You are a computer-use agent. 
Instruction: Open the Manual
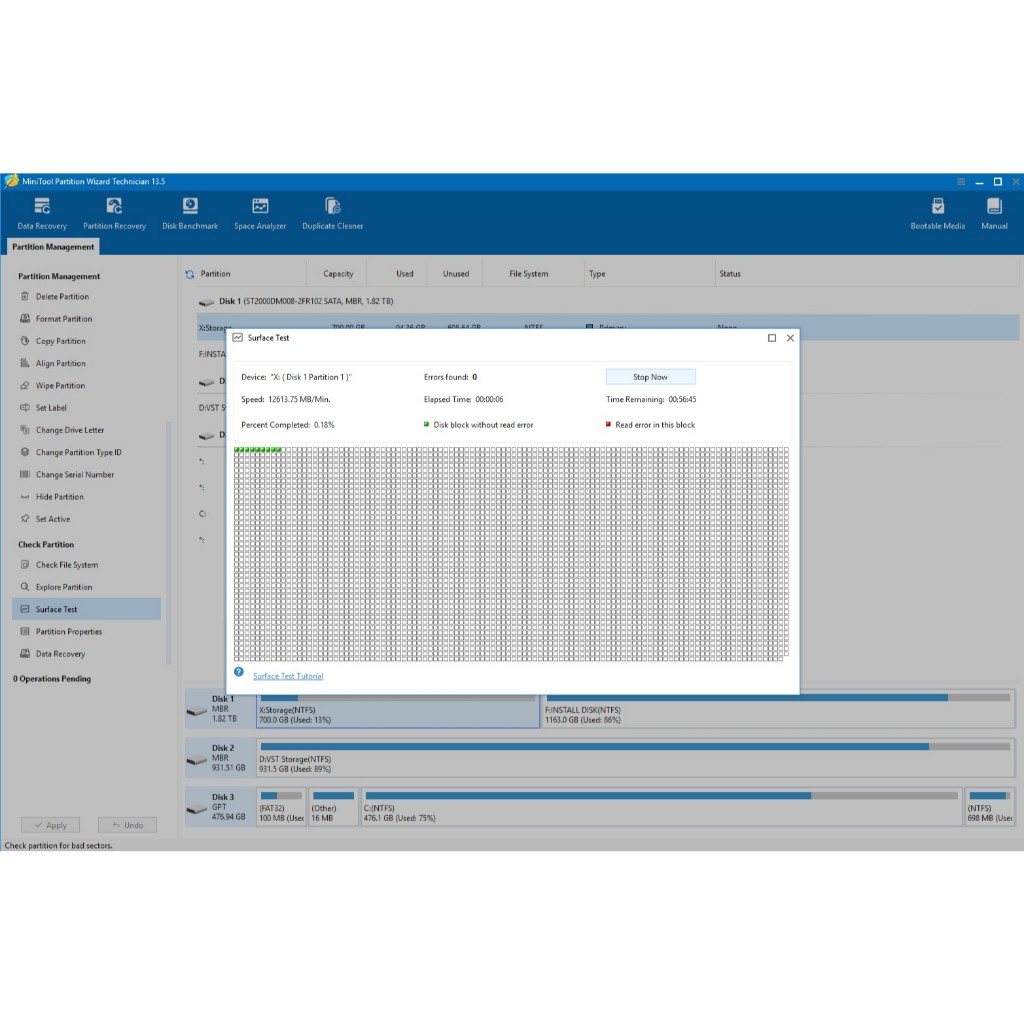point(994,213)
